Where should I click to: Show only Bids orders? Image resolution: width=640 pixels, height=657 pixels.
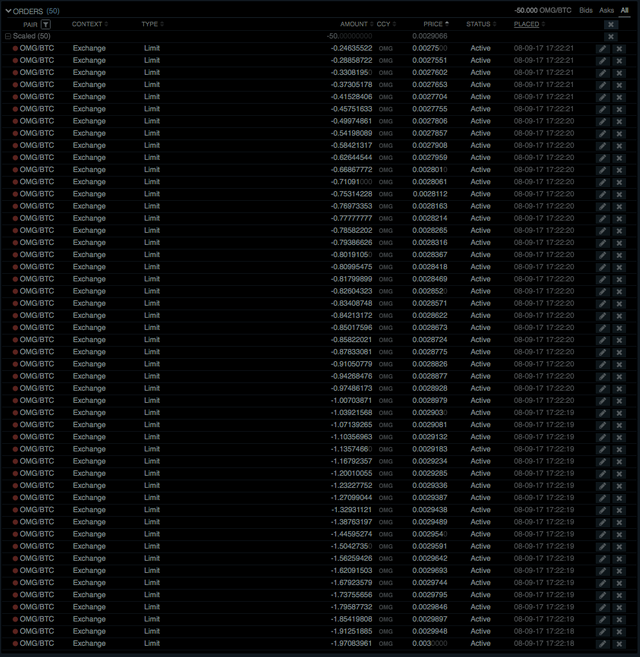[586, 10]
